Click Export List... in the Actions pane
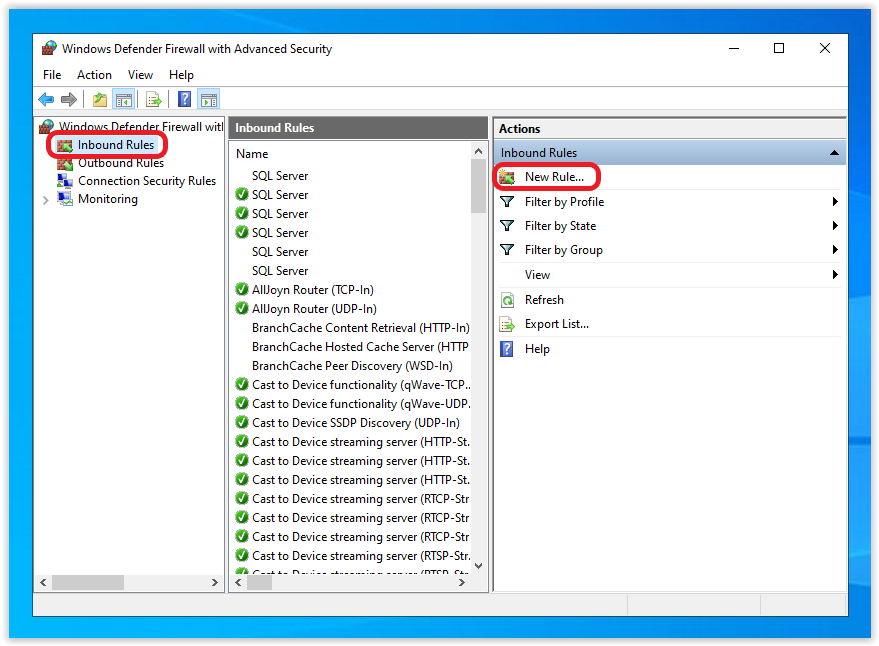 point(556,324)
